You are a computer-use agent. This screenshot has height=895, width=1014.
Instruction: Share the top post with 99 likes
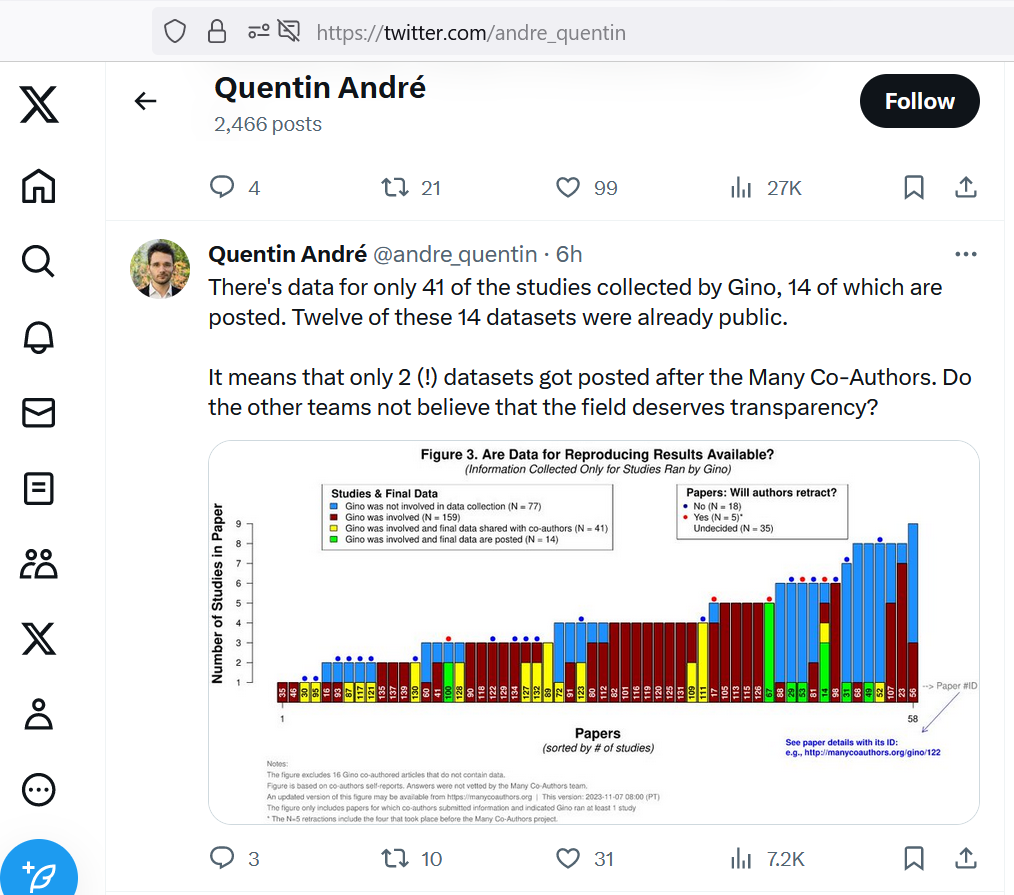coord(965,188)
